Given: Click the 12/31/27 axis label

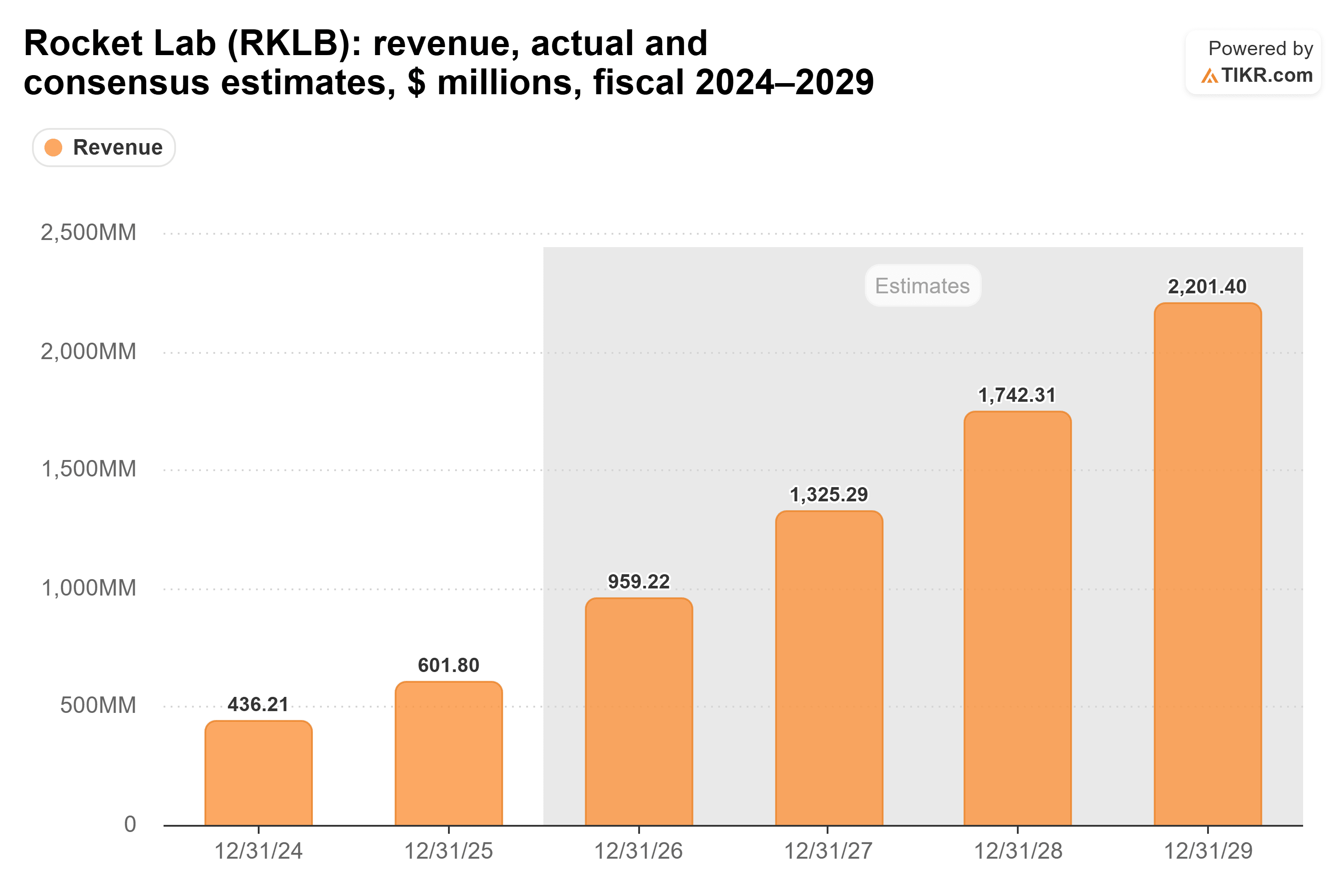Looking at the screenshot, I should 828,852.
